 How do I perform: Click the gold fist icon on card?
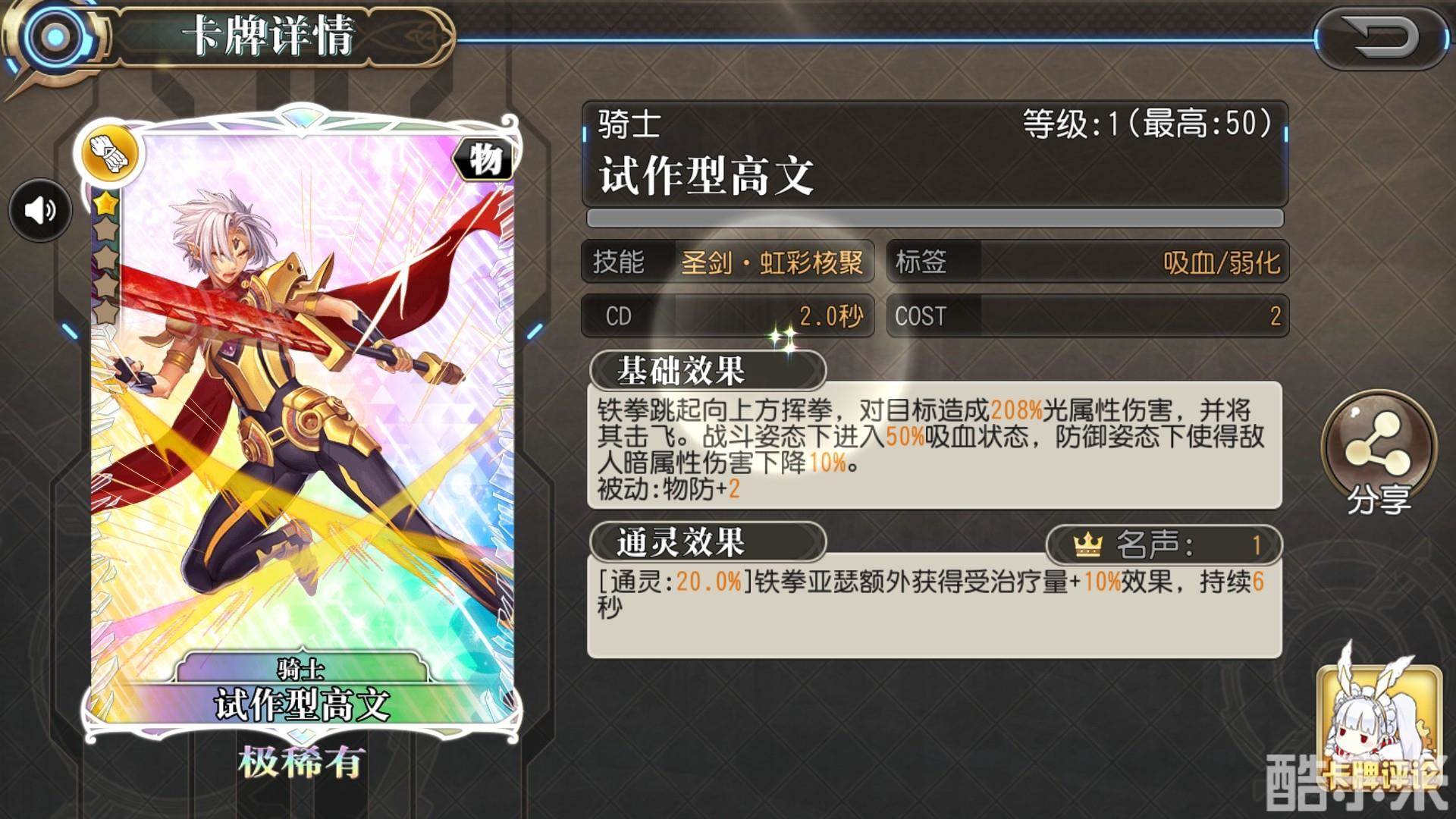click(x=112, y=154)
